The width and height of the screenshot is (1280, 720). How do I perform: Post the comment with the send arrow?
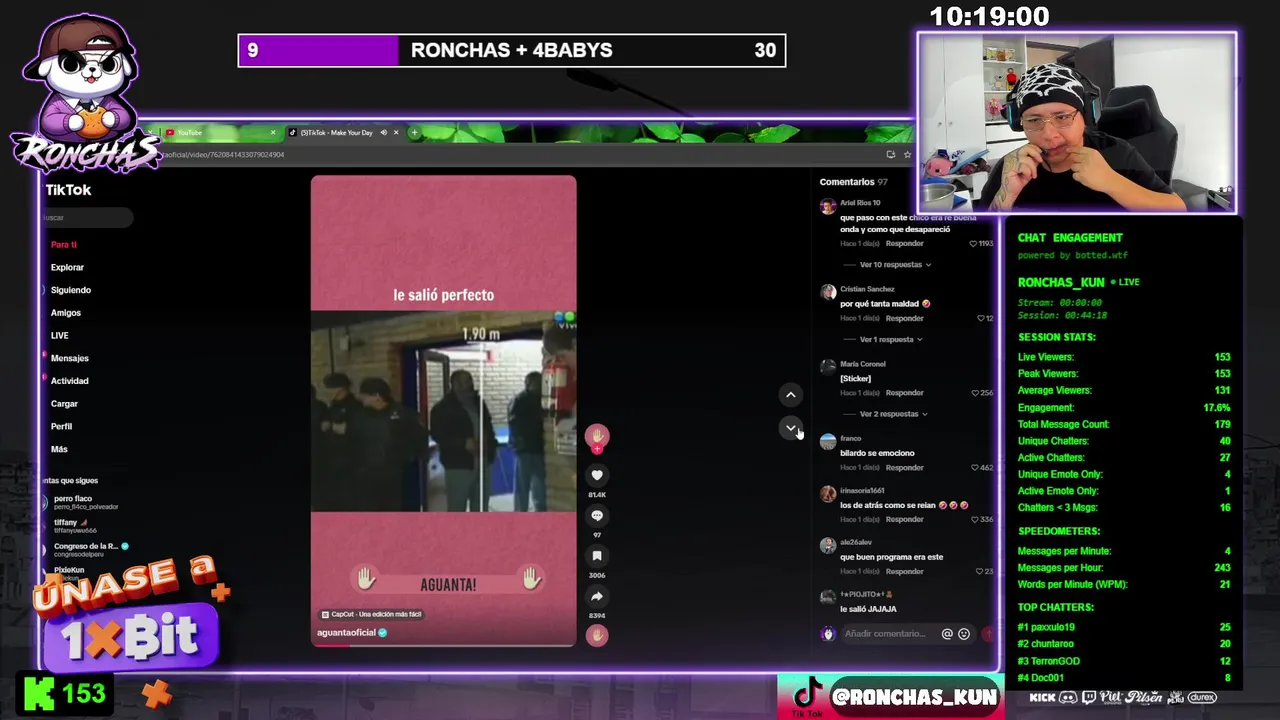(989, 634)
